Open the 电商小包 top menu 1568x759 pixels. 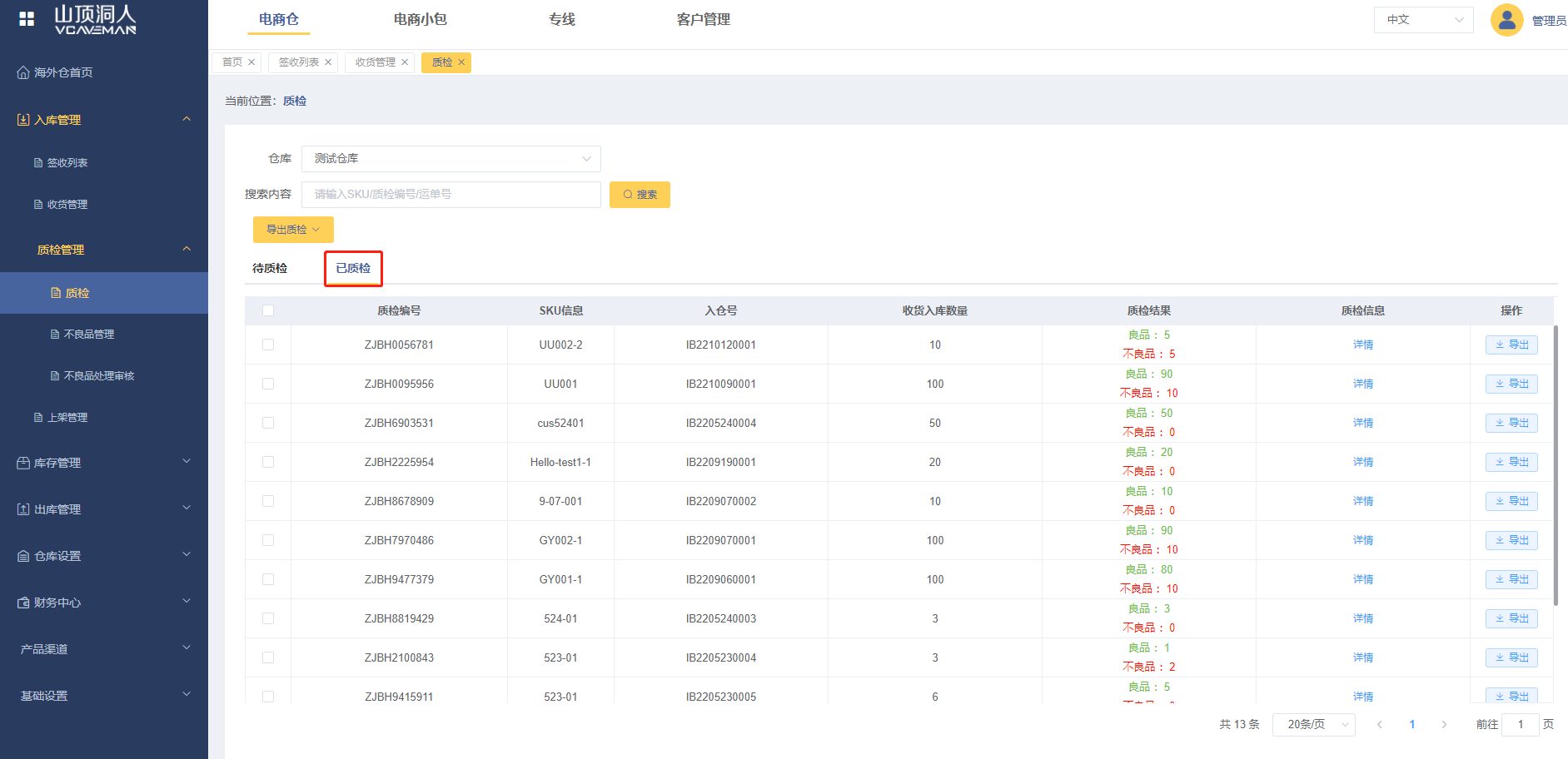click(420, 19)
